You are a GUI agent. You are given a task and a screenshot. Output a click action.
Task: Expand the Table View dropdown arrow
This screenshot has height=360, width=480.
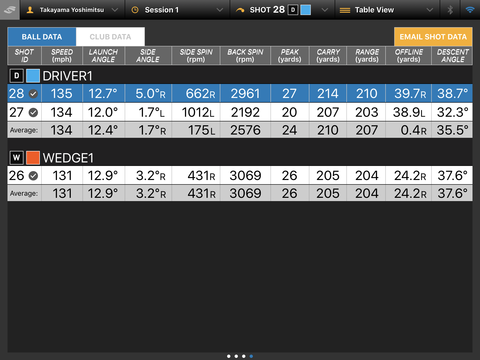[430, 10]
